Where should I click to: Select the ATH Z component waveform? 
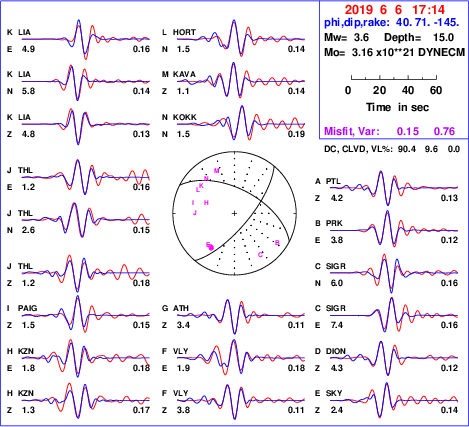pos(241,316)
